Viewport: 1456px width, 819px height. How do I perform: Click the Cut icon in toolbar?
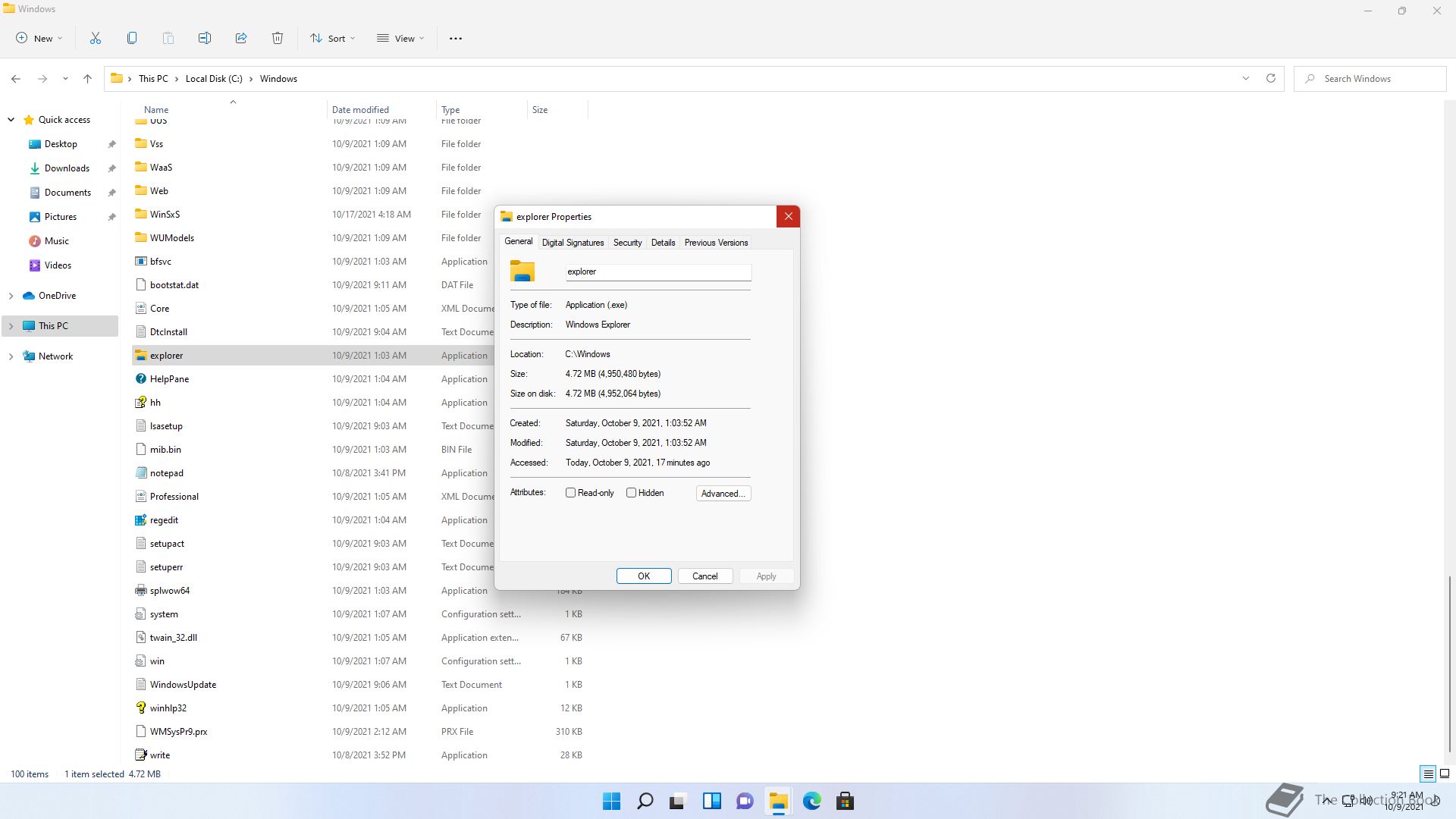(x=96, y=38)
